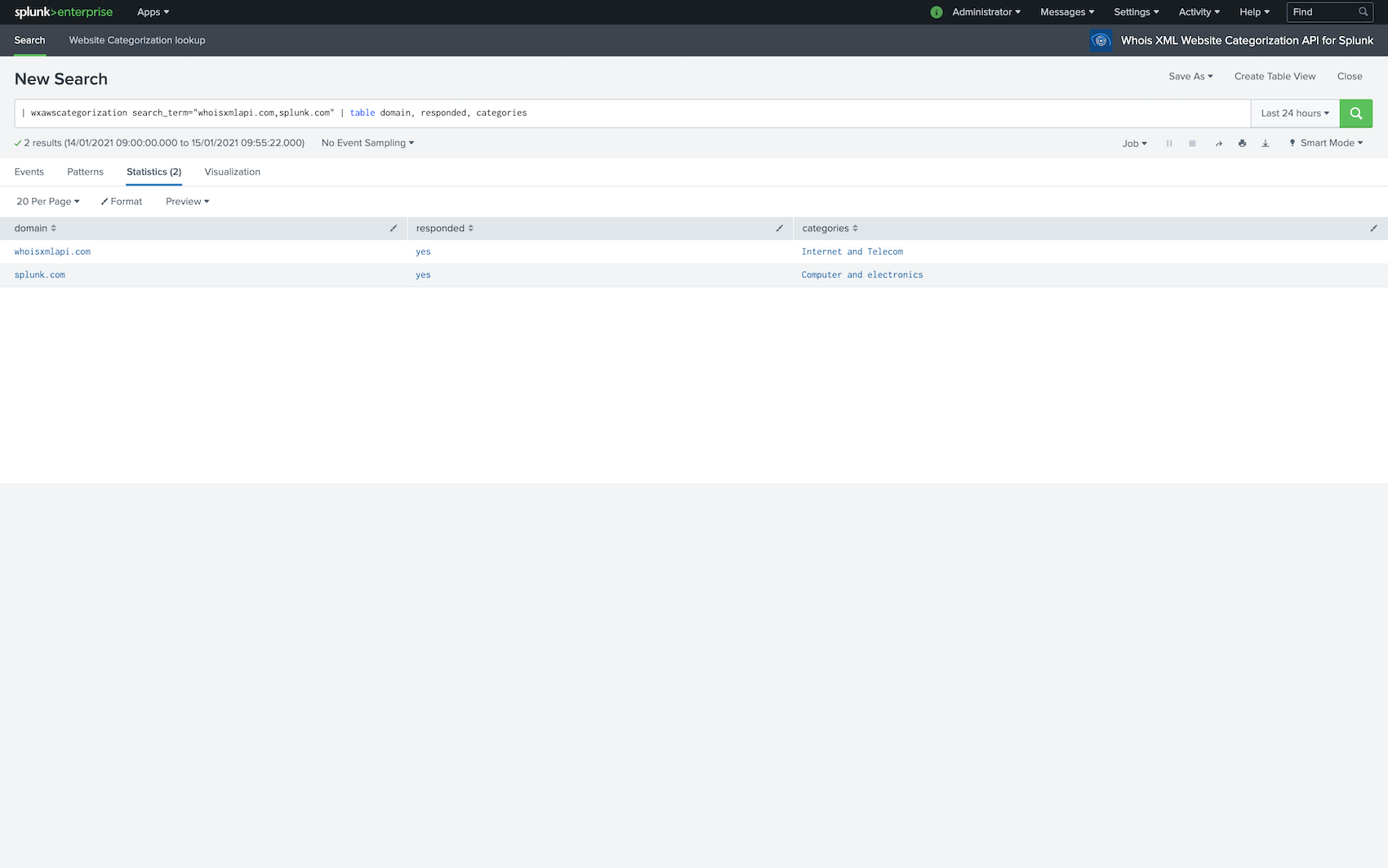The width and height of the screenshot is (1388, 868).
Task: Click the Find box magnifier icon
Action: click(x=1363, y=12)
